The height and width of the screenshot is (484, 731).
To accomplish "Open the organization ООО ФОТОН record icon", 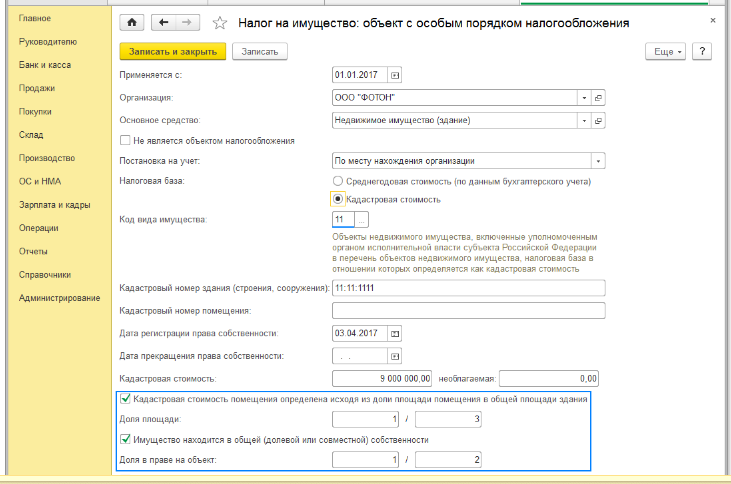I will tap(599, 98).
